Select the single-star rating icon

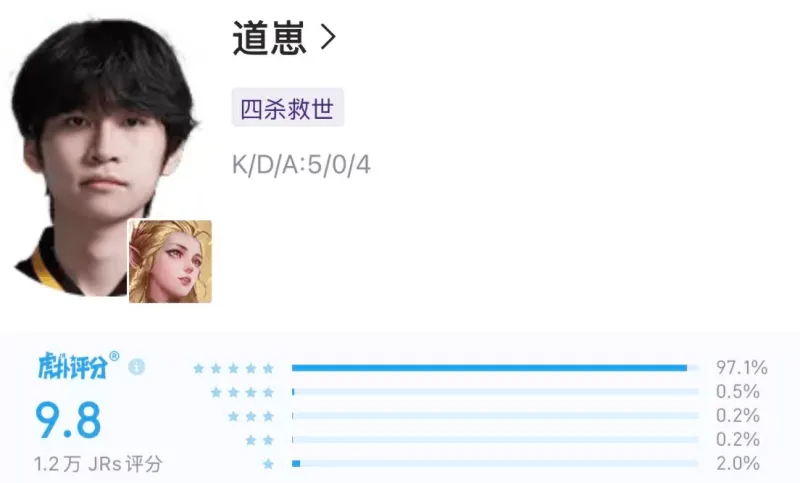tap(268, 464)
